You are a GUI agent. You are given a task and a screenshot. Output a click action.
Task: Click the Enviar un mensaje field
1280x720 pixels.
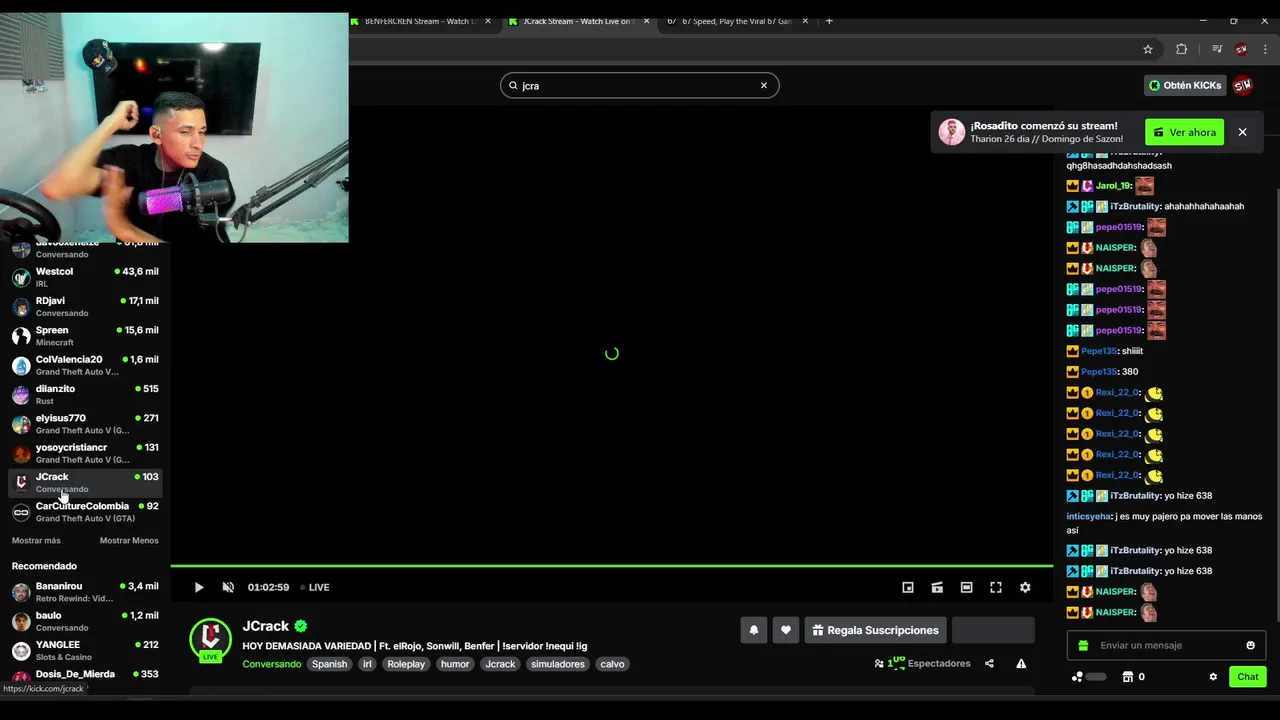click(1166, 645)
